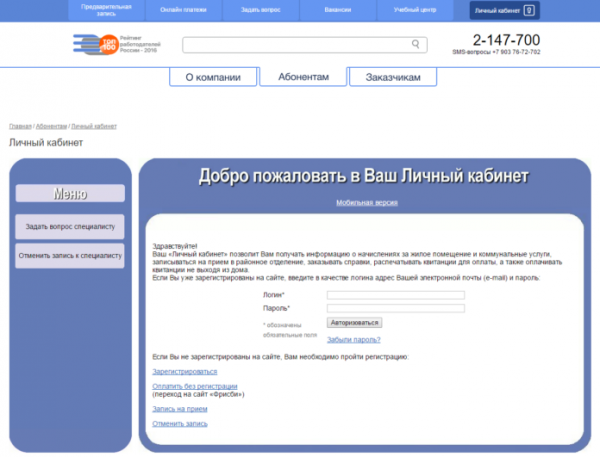Click the Пароль input field
This screenshot has width=600, height=457.
[x=396, y=308]
